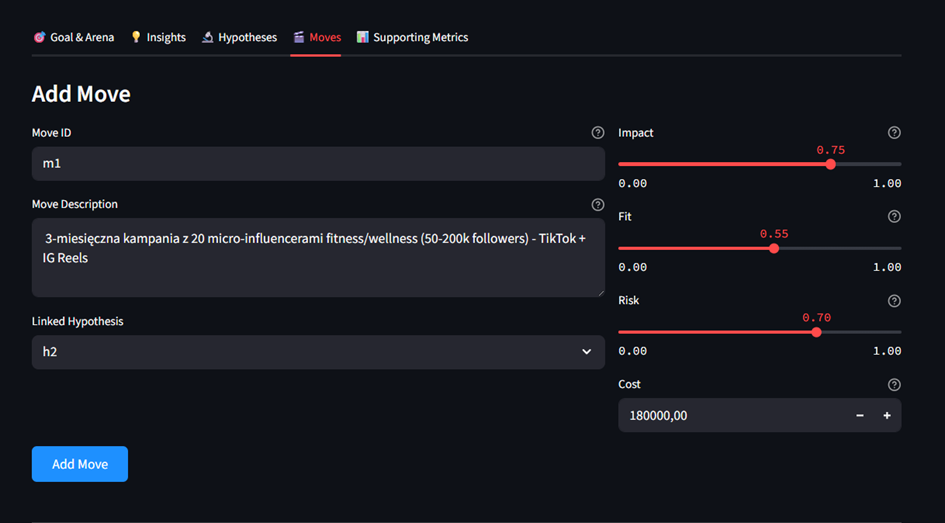
Task: Decrease Cost with the minus button
Action: (860, 415)
